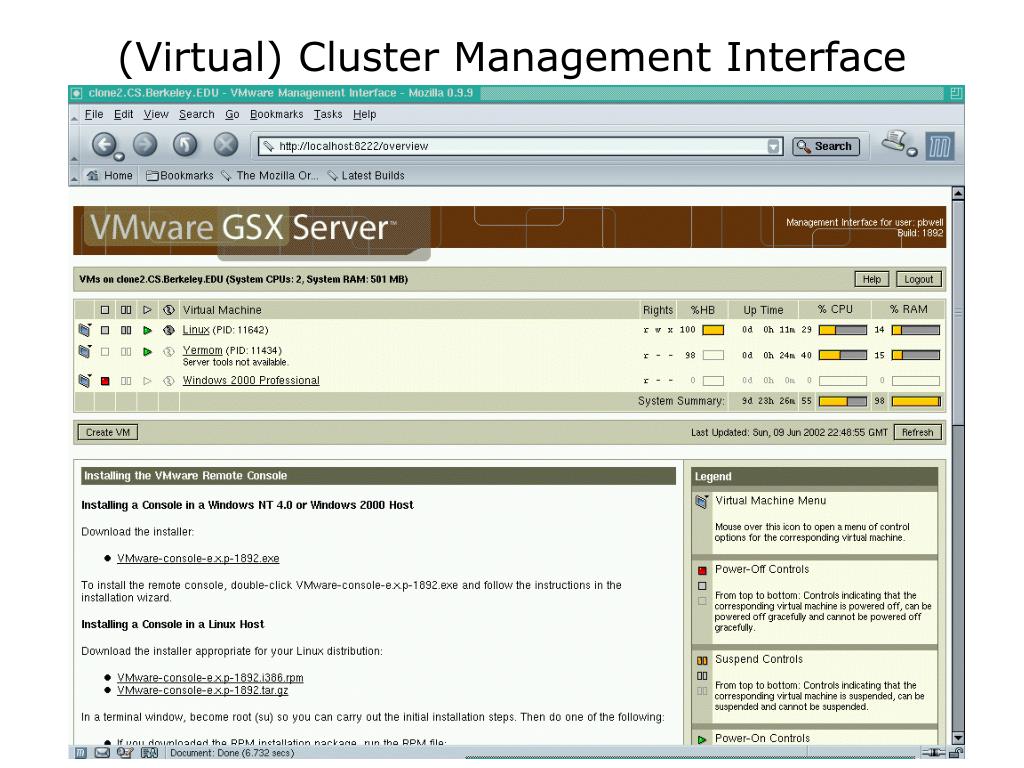Open The Mozilla Or... bookmark

click(x=270, y=176)
